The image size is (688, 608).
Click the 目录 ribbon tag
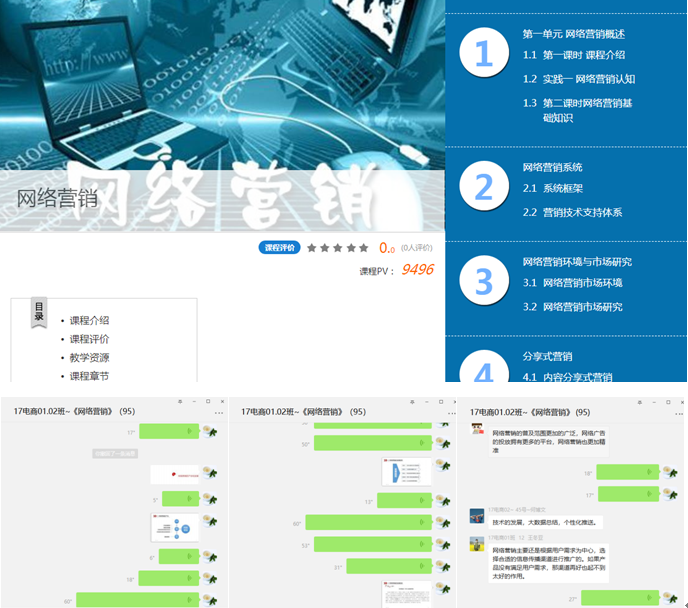(39, 312)
